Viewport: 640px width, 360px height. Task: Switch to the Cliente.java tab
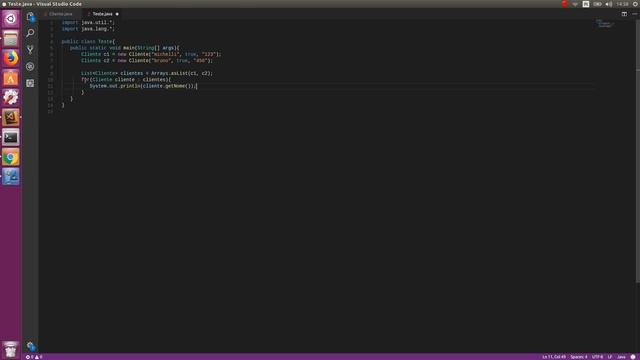tap(60, 14)
